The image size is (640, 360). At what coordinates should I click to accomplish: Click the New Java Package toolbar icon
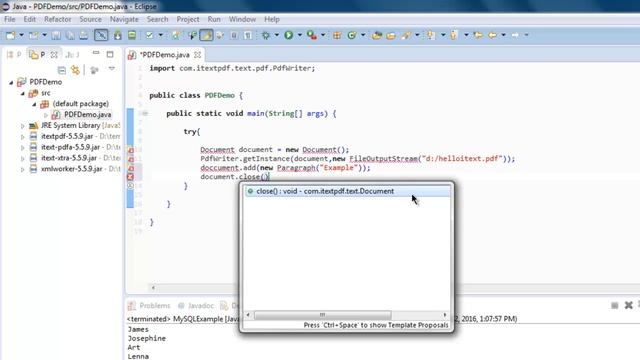point(337,36)
